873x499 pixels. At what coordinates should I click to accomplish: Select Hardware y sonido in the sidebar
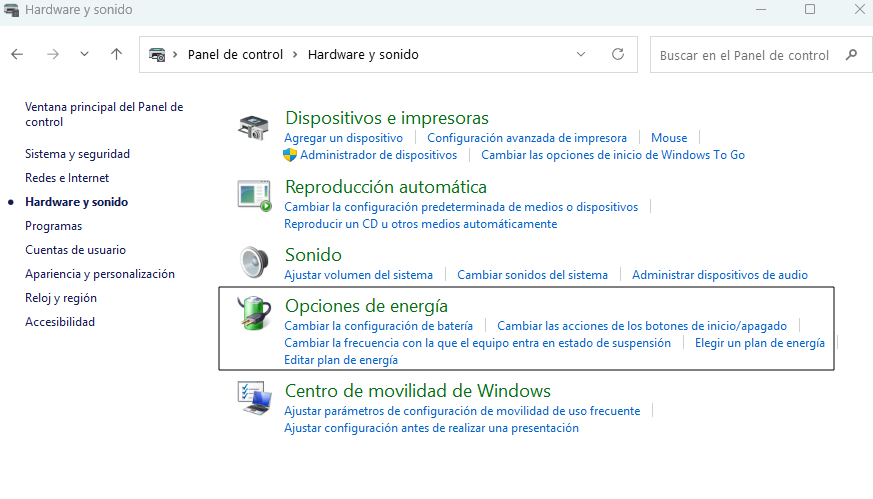[76, 202]
